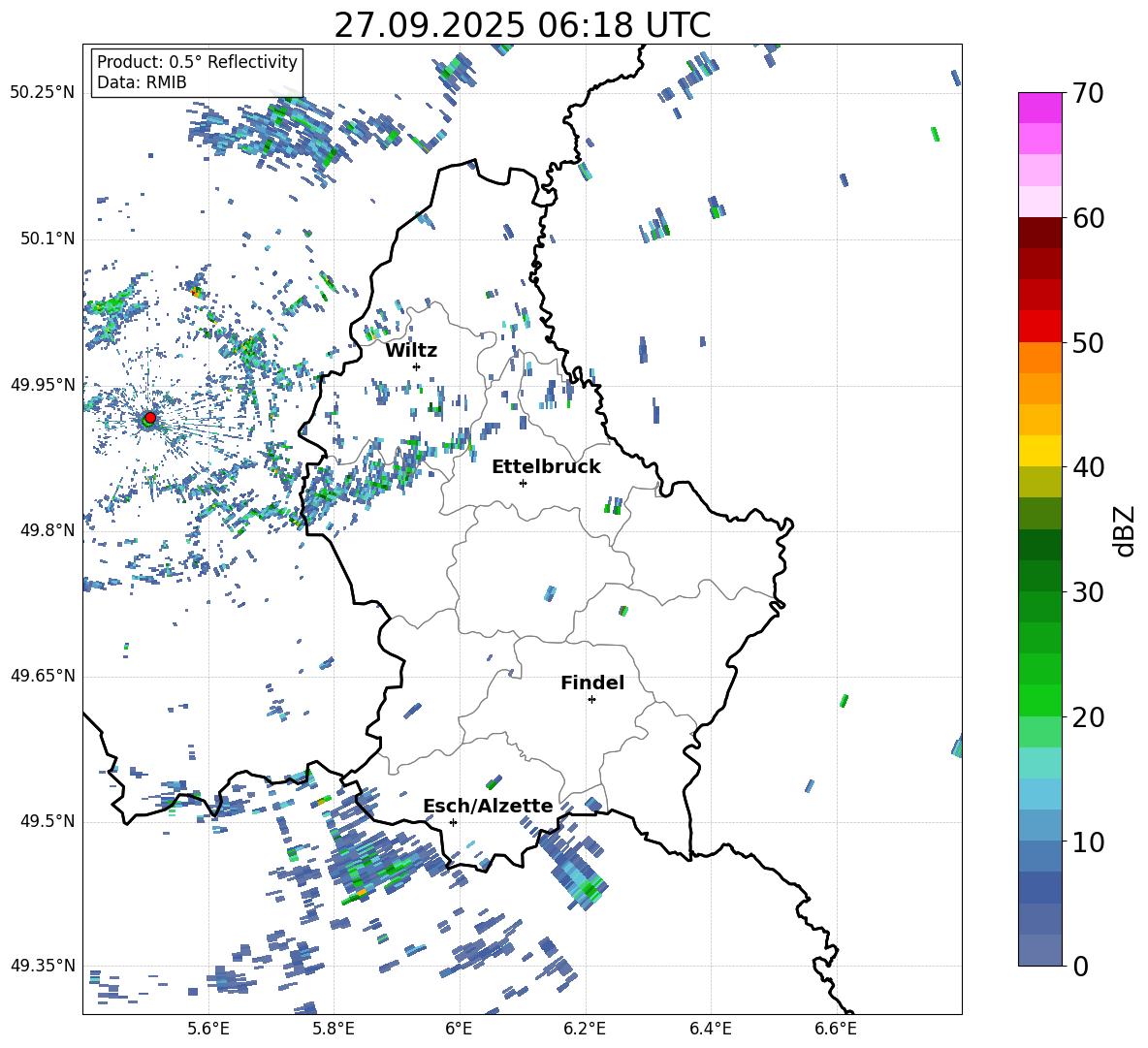
Task: Click the Findel station cross marker
Action: point(591,699)
